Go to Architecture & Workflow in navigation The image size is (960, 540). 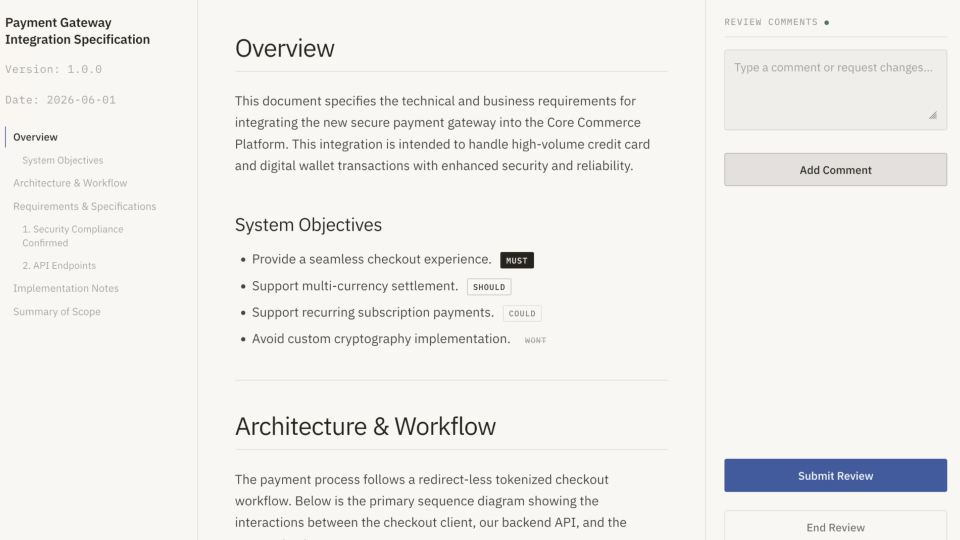70,183
